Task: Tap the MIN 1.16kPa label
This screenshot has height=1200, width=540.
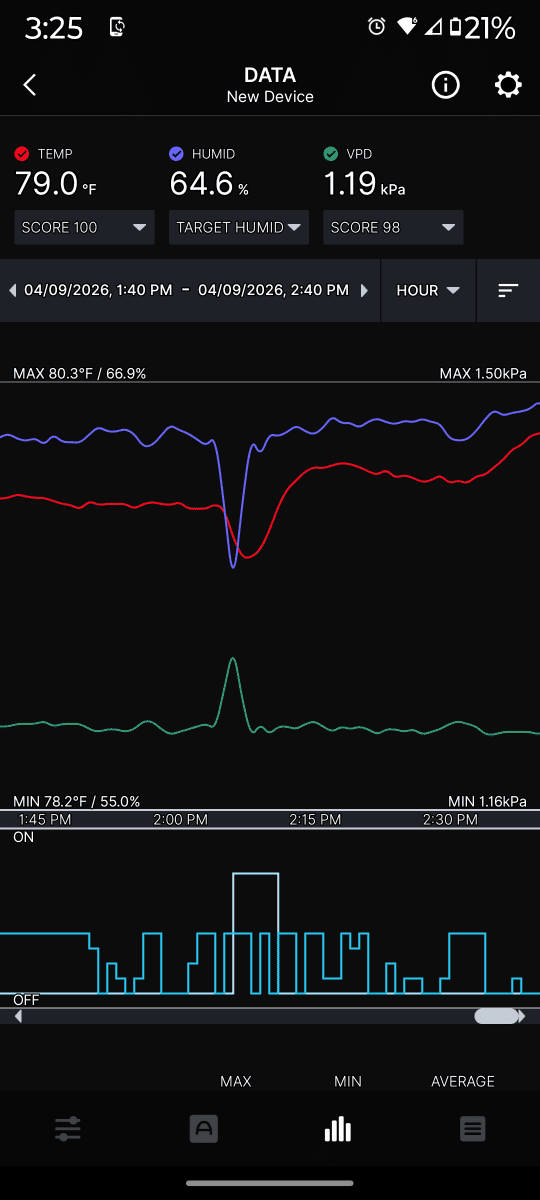Action: (x=488, y=801)
